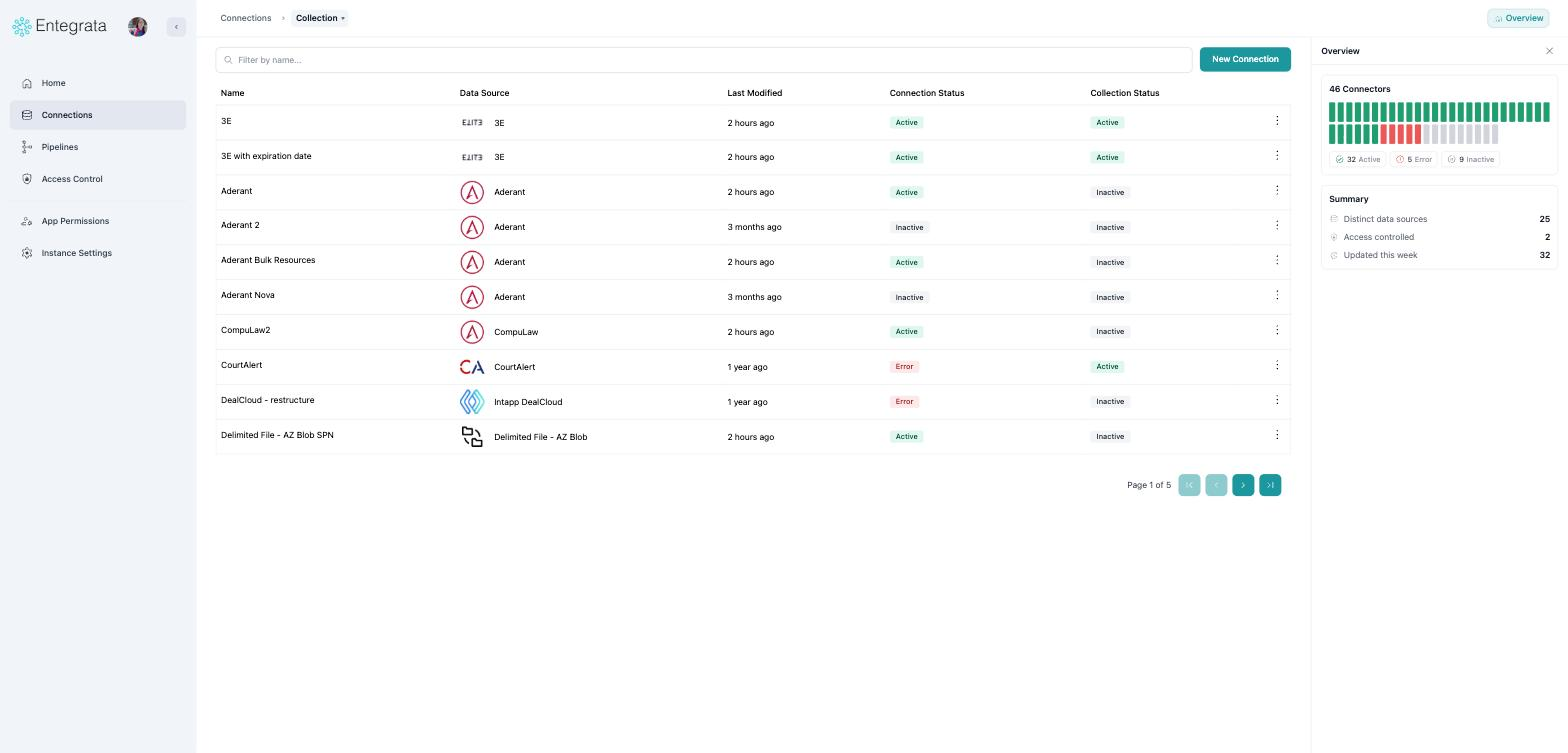Click the CompuLaw data source logo
Image resolution: width=1568 pixels, height=753 pixels.
(x=472, y=332)
